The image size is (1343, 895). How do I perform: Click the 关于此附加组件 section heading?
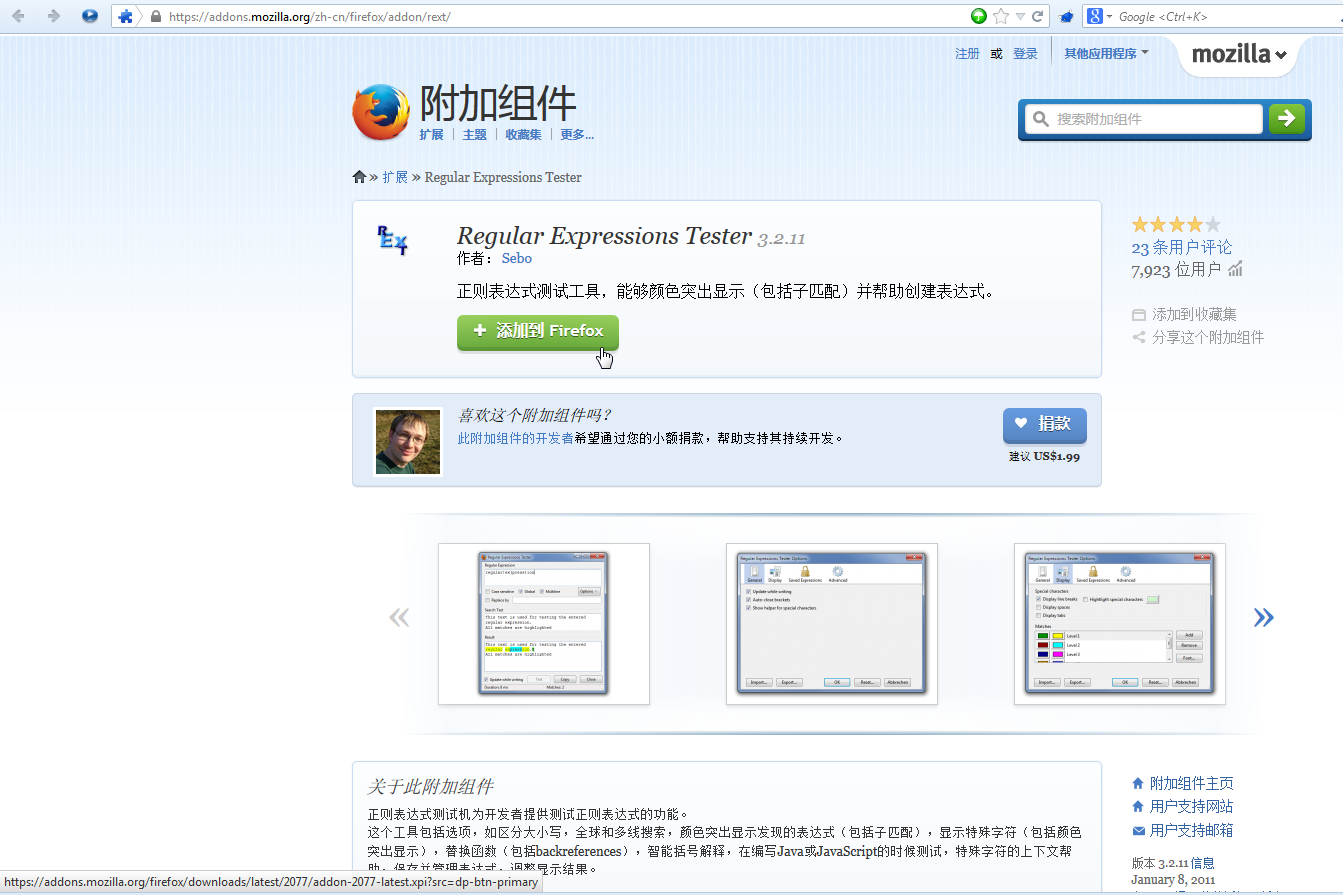(x=430, y=786)
